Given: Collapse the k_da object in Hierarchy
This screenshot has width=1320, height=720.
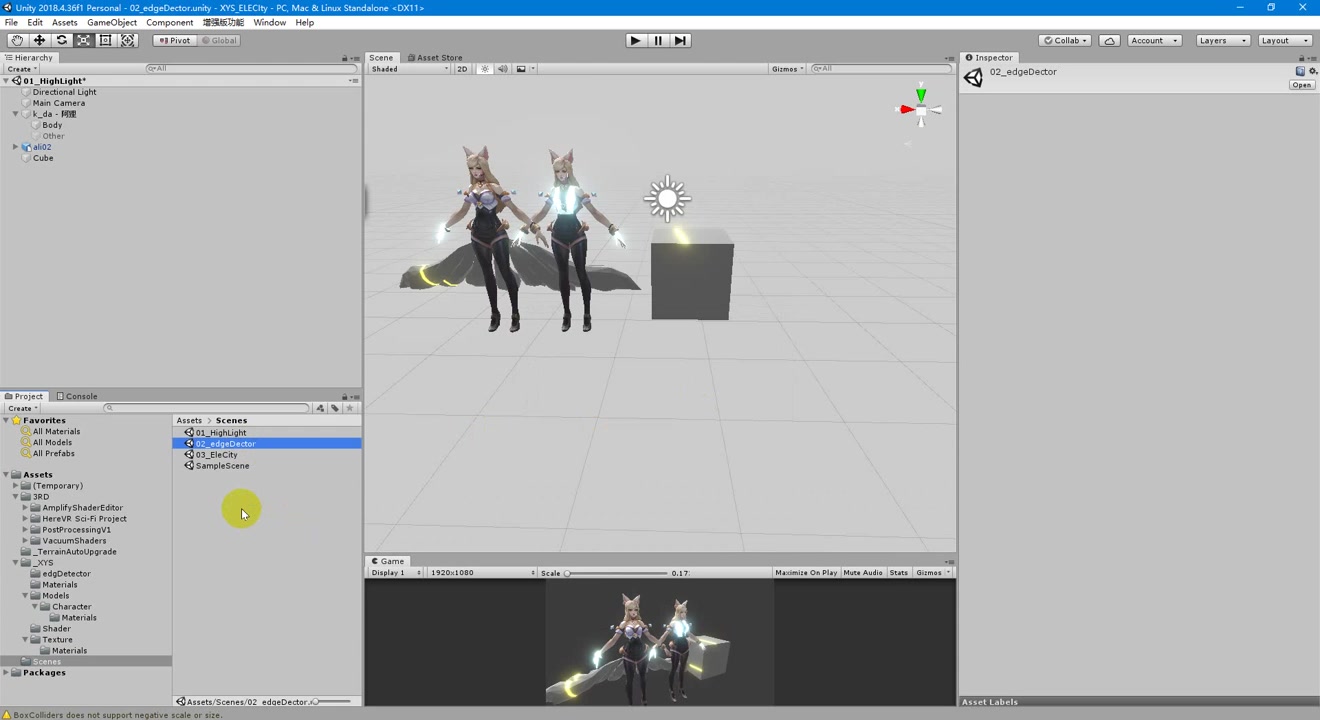Looking at the screenshot, I should (x=16, y=114).
